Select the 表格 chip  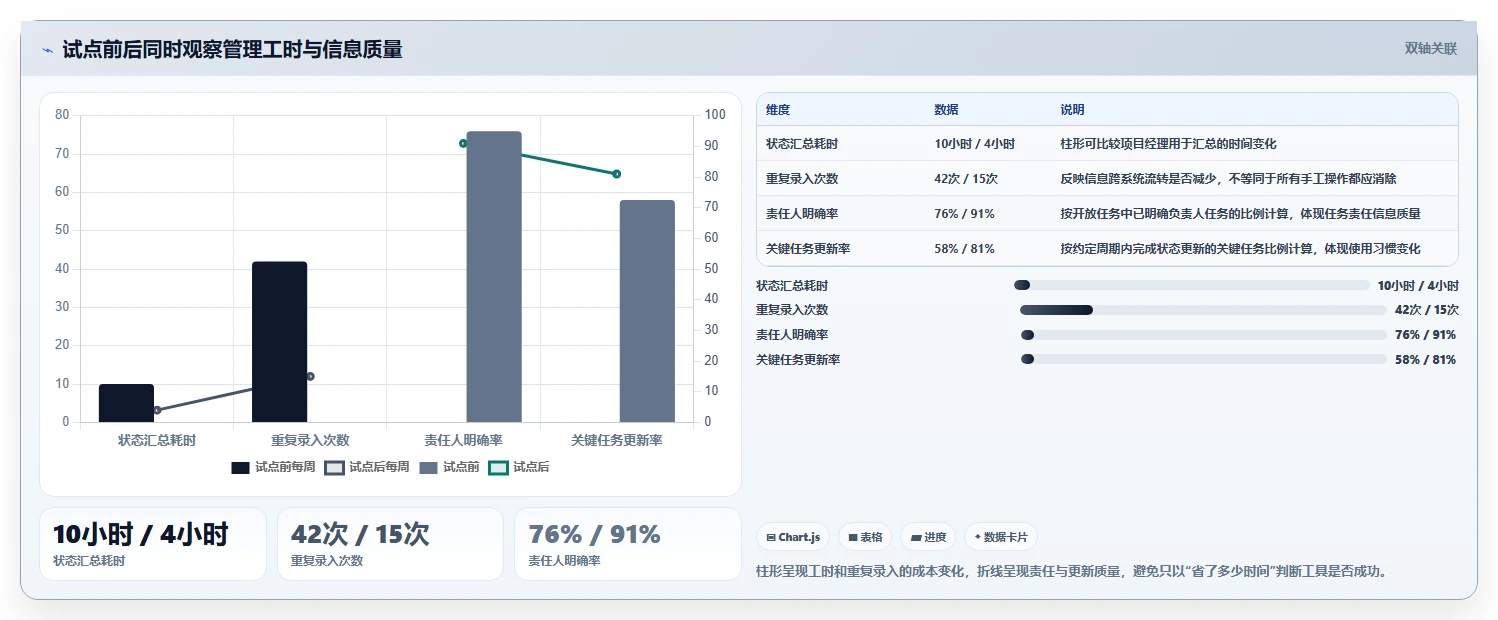coord(865,537)
